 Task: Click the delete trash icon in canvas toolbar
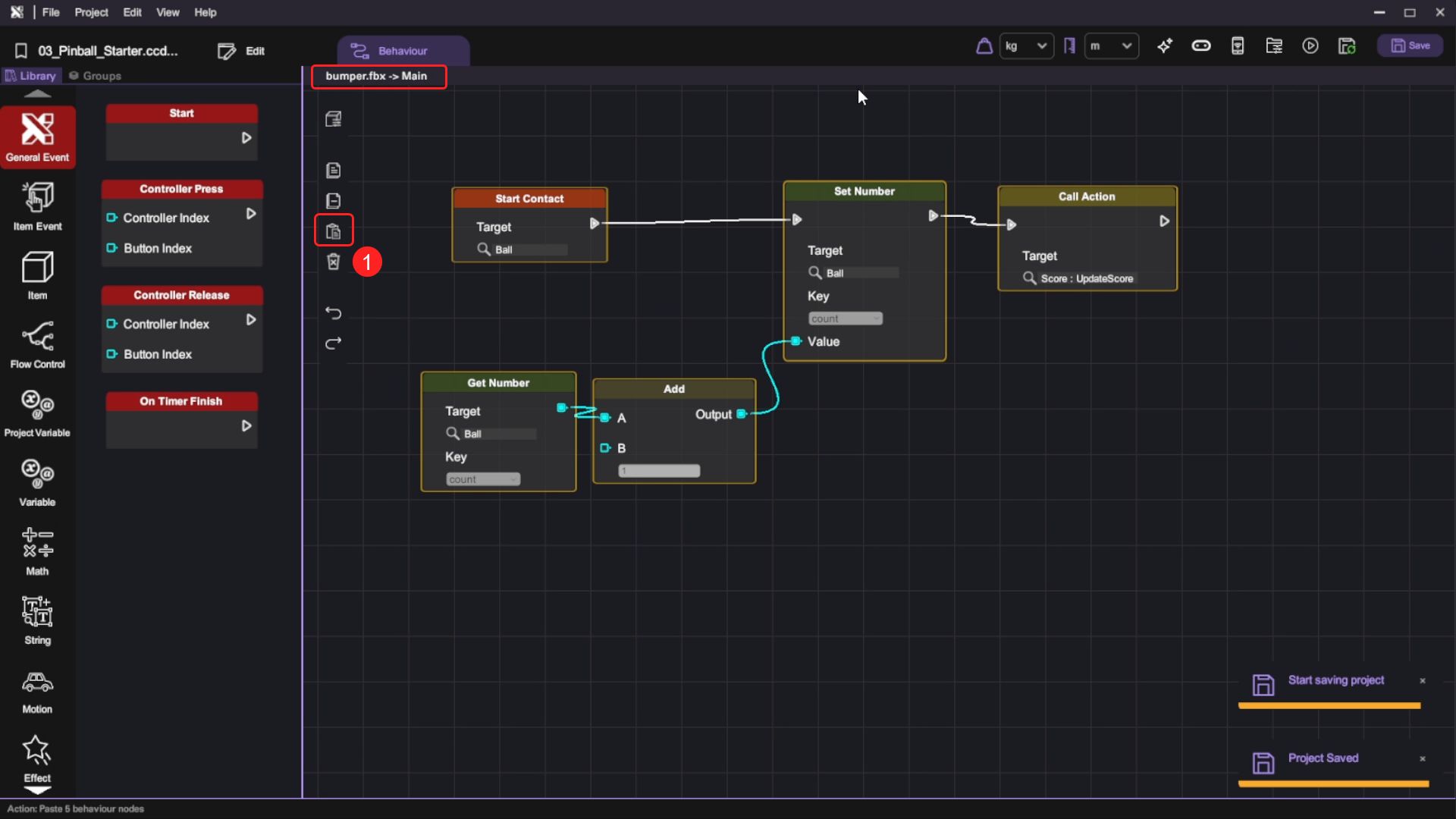(334, 262)
